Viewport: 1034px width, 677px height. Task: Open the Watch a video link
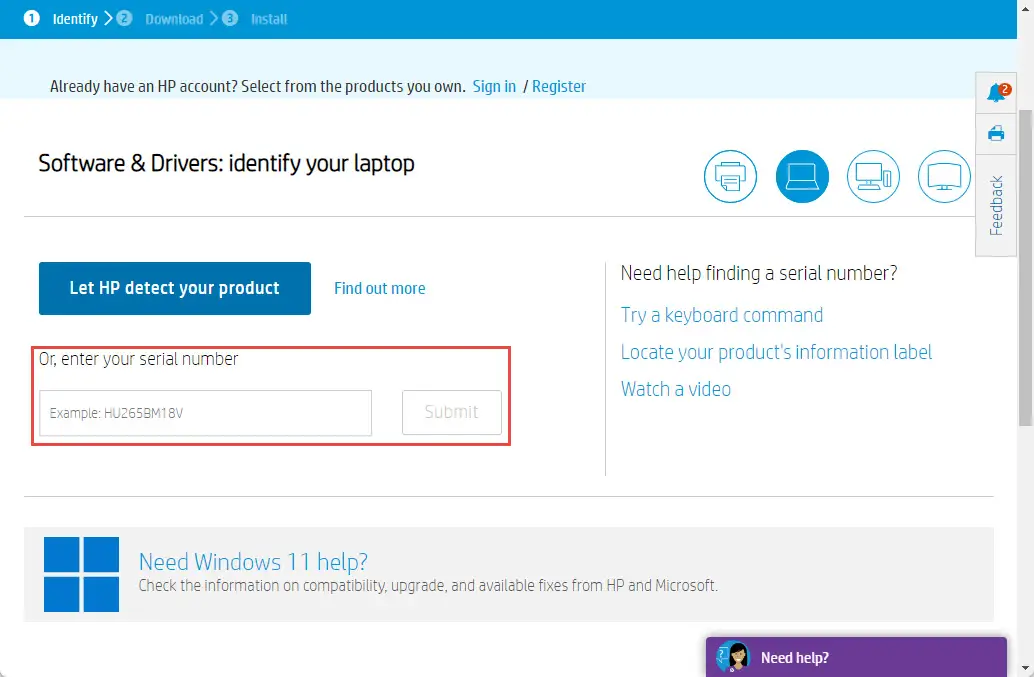(676, 389)
